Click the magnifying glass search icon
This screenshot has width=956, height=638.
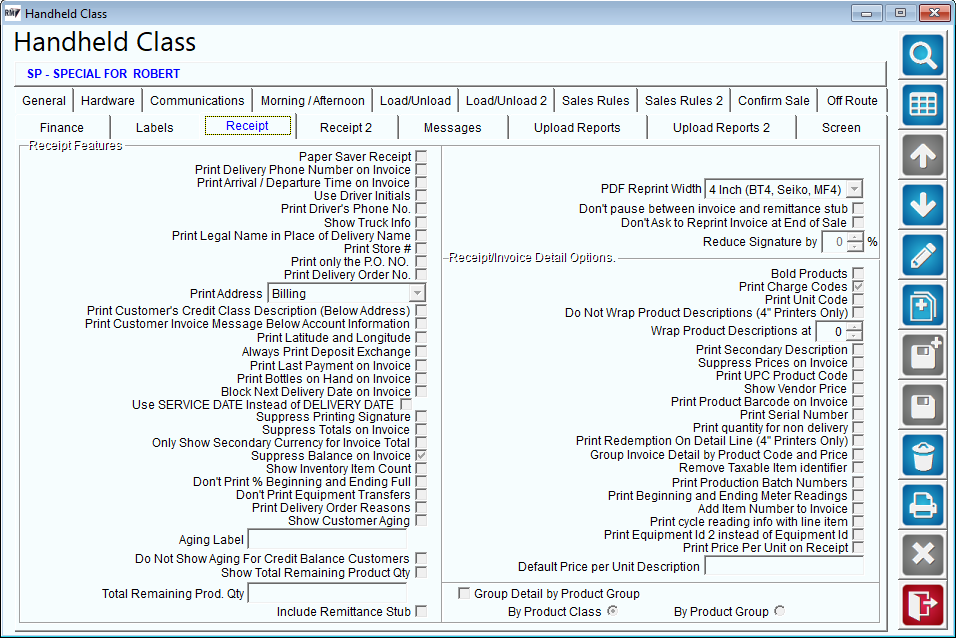[922, 56]
